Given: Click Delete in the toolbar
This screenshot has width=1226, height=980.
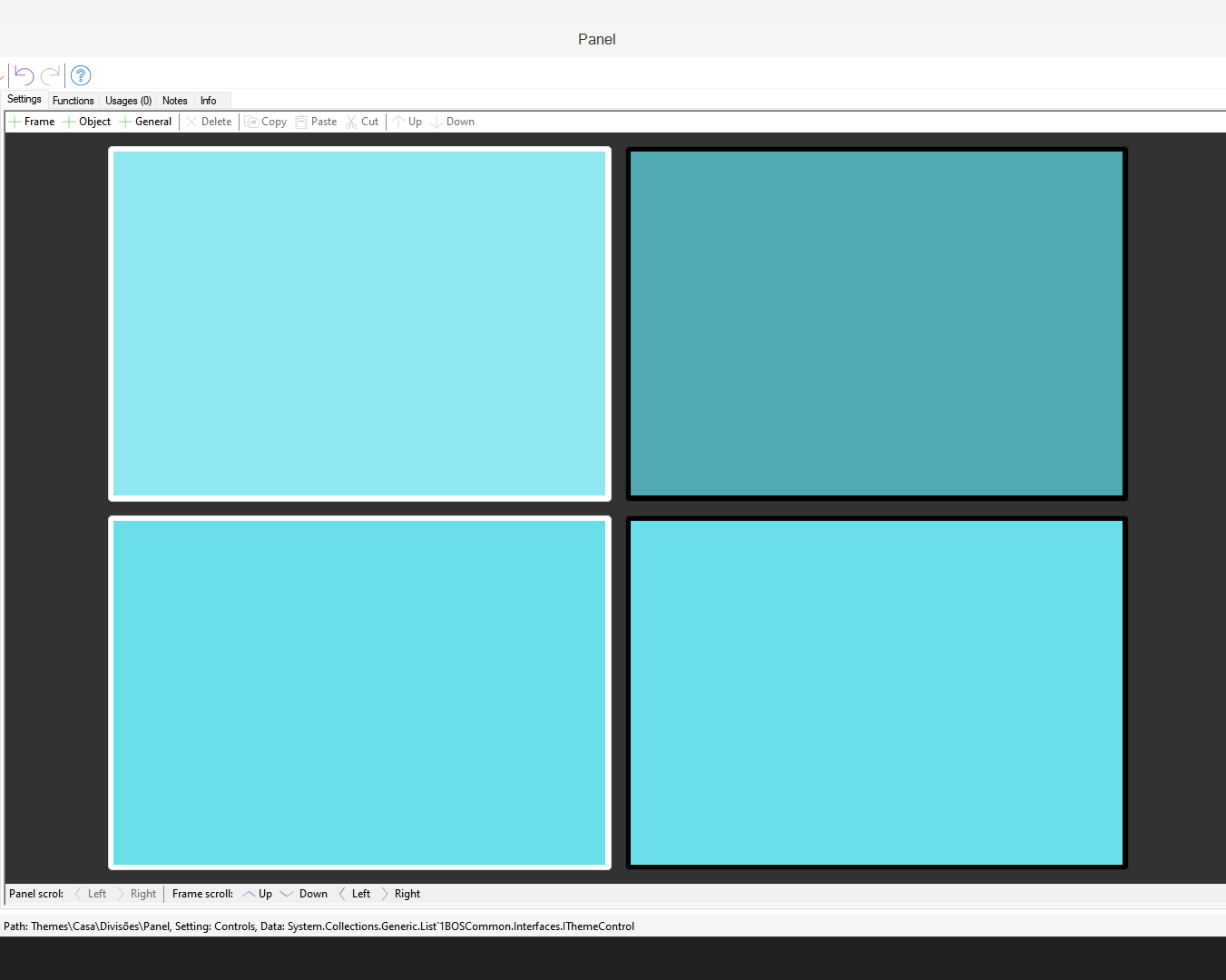Looking at the screenshot, I should coord(209,122).
